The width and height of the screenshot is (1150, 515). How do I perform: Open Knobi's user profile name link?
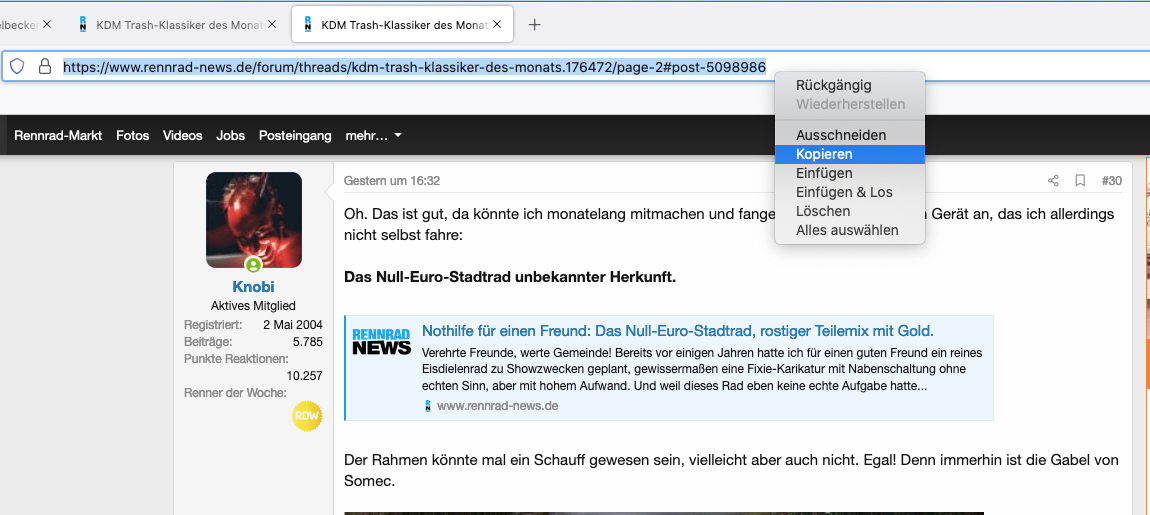(x=253, y=287)
